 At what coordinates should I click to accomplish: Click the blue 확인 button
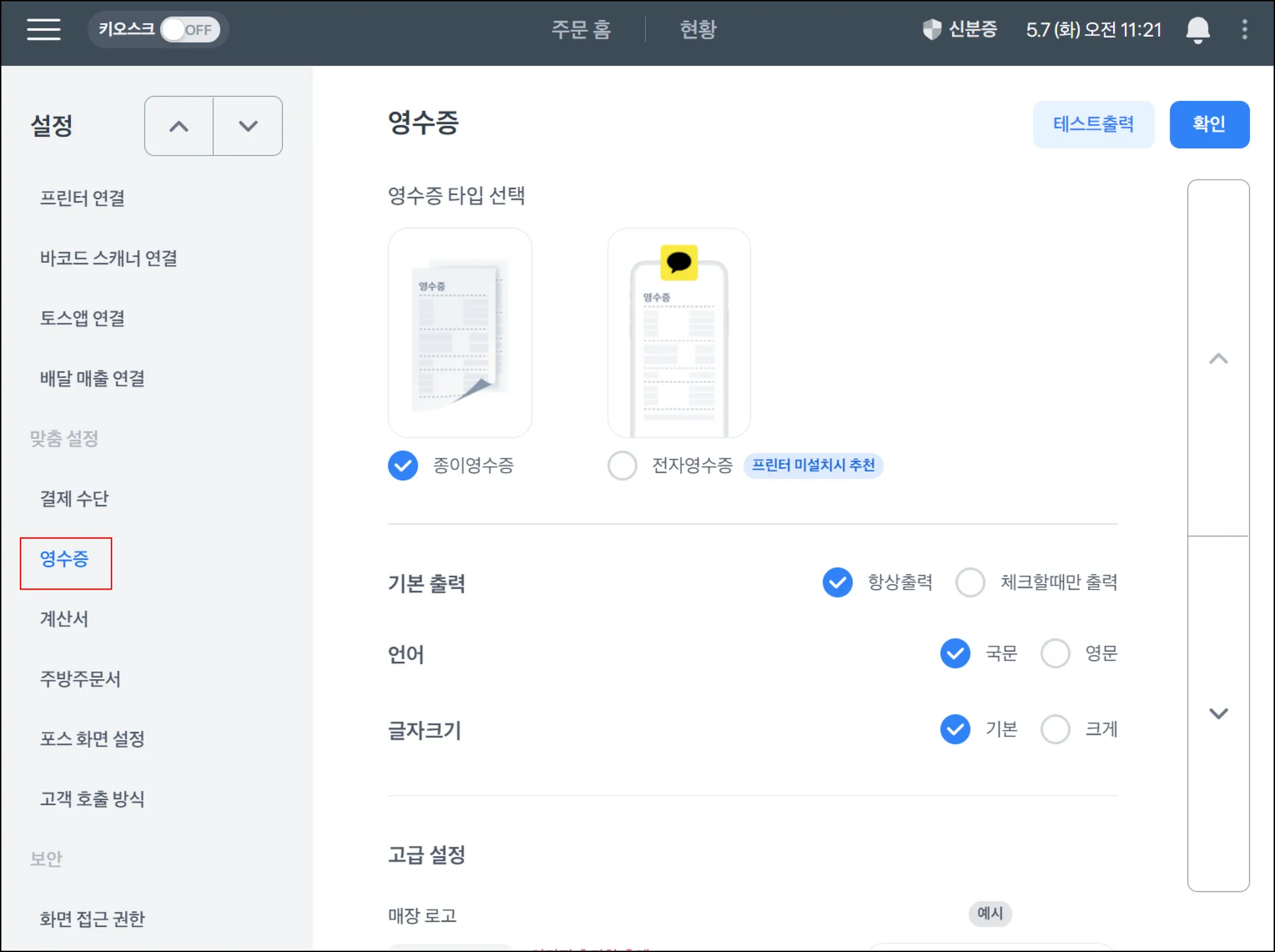click(x=1208, y=125)
